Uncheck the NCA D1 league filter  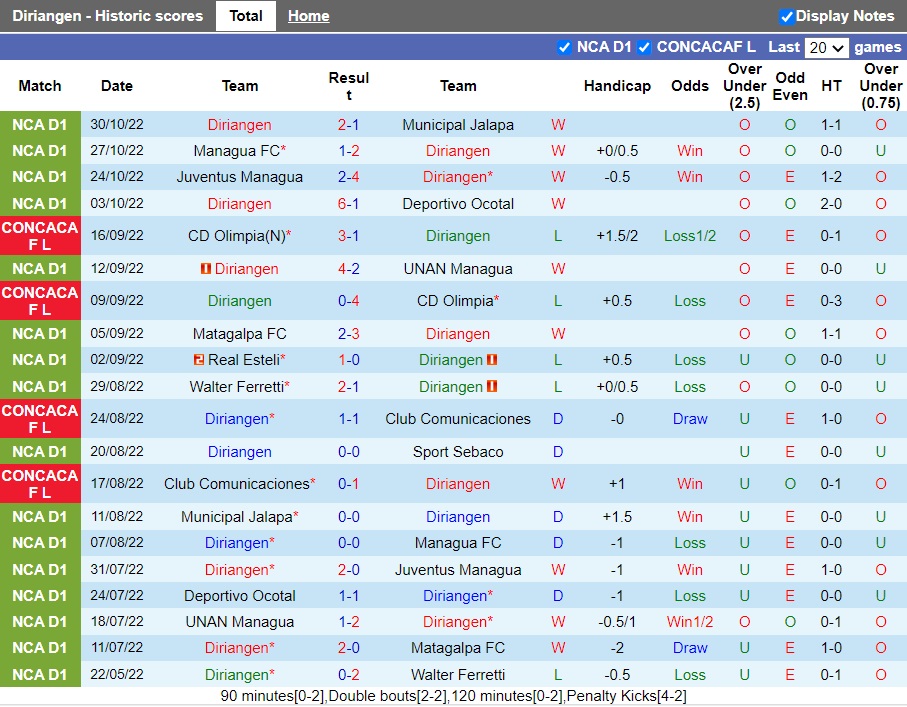(564, 47)
